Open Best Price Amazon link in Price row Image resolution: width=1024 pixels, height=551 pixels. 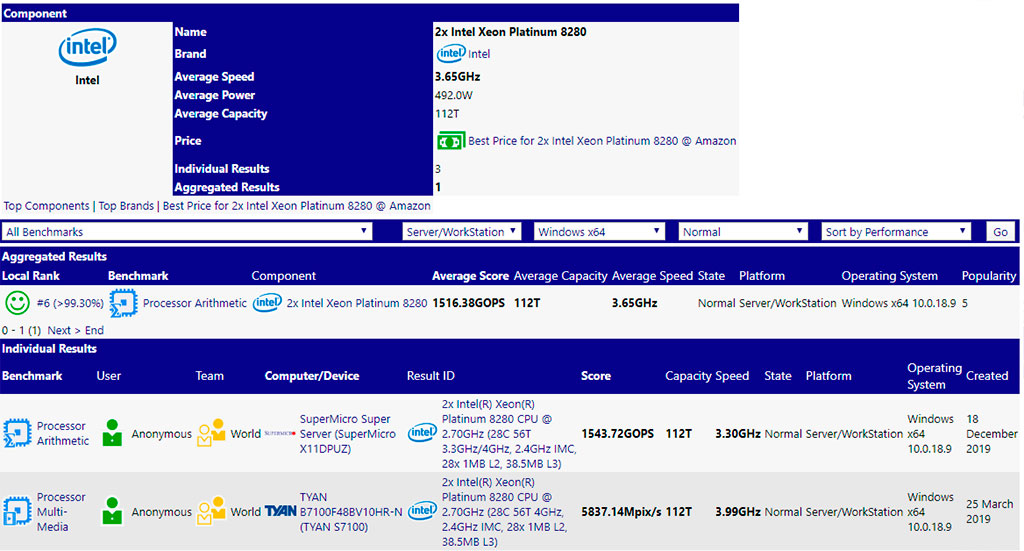[x=602, y=140]
